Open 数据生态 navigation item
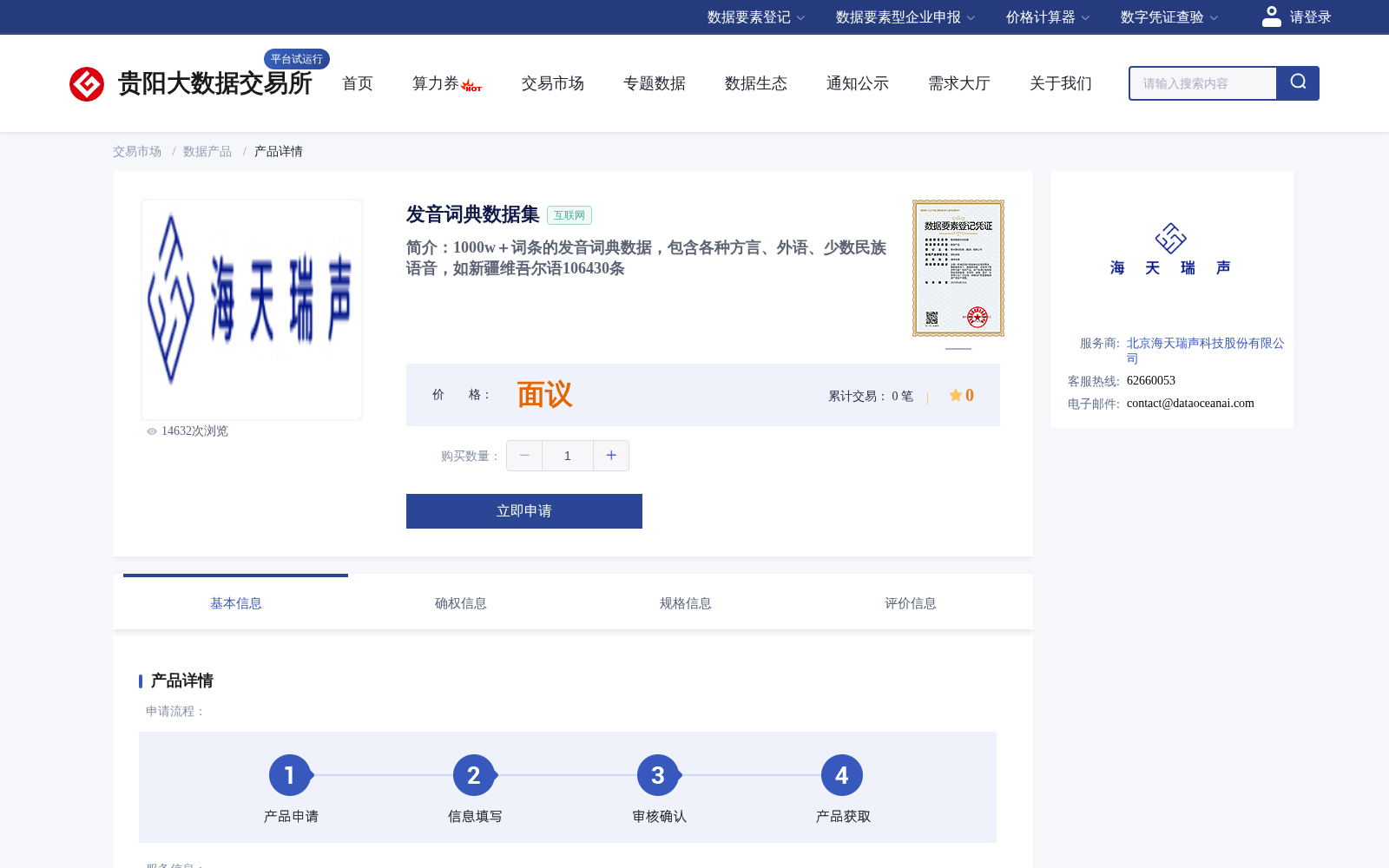 click(x=756, y=83)
